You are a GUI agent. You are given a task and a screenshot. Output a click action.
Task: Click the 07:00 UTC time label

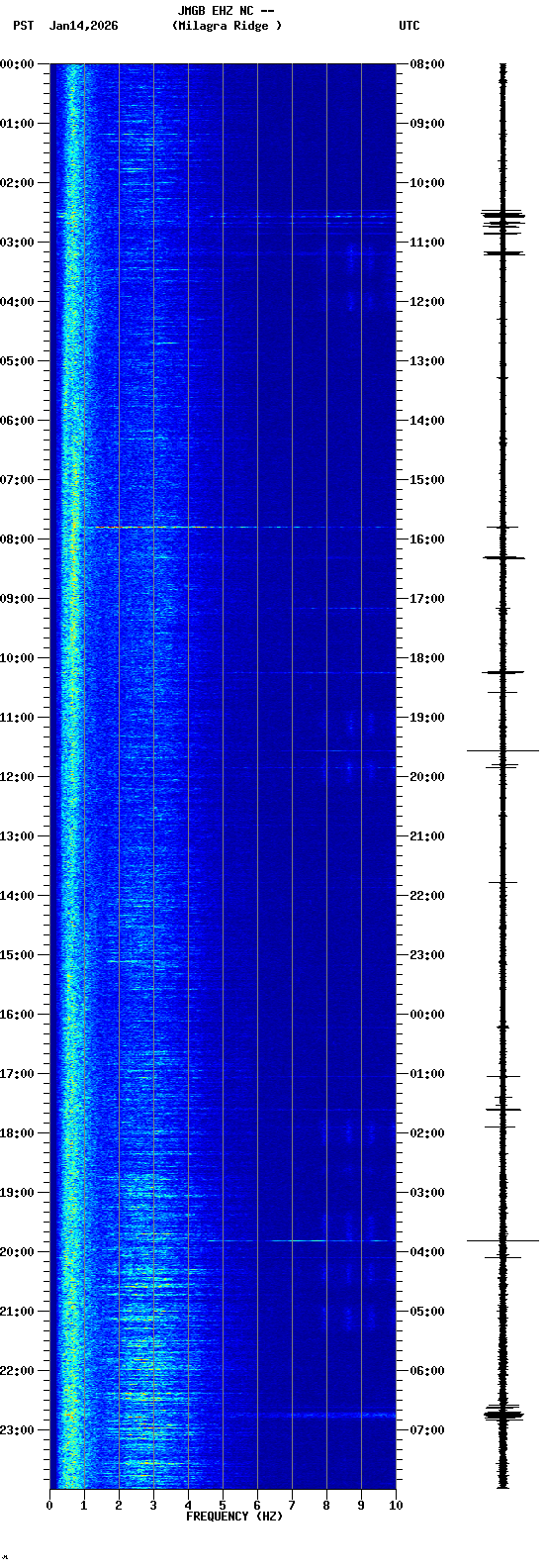click(427, 1430)
